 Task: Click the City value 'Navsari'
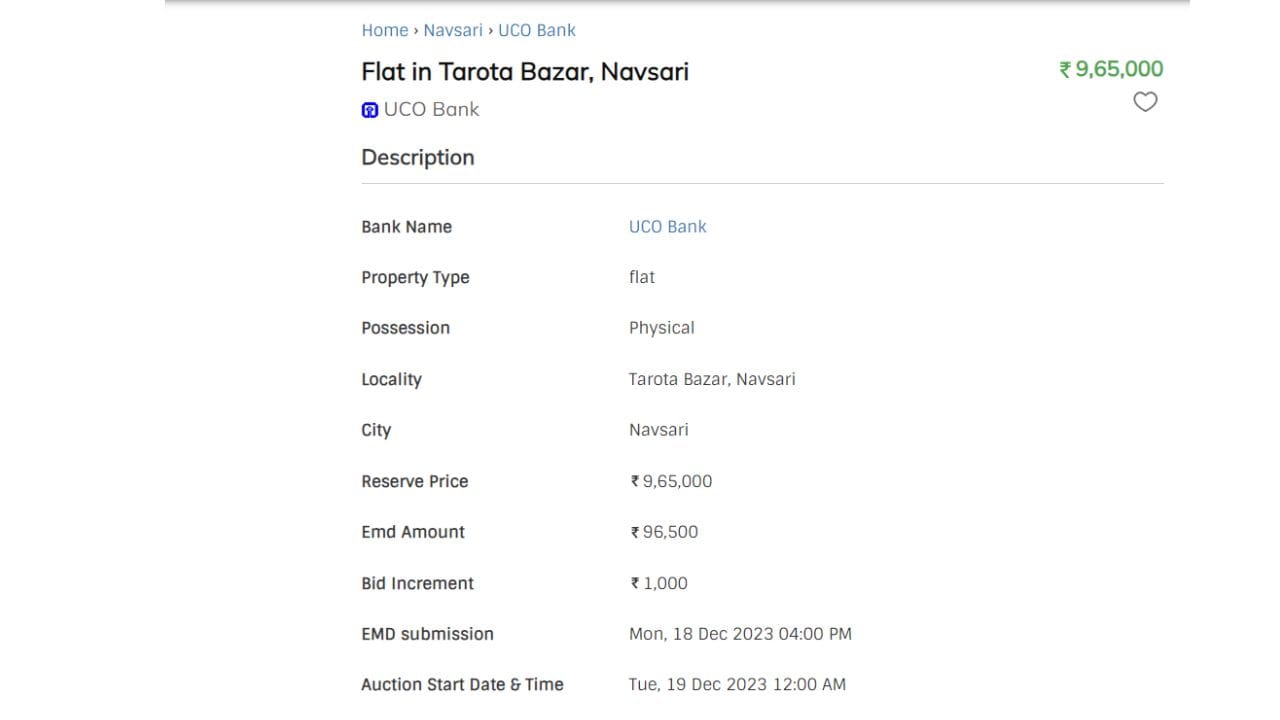pyautogui.click(x=658, y=430)
